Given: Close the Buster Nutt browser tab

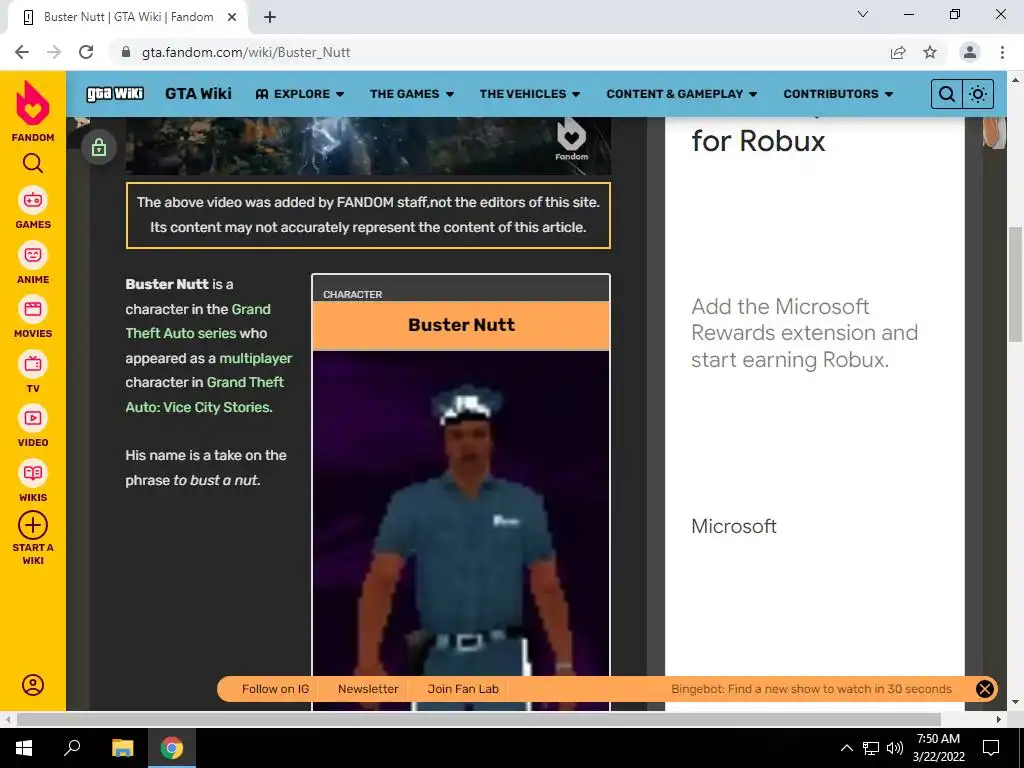Looking at the screenshot, I should tap(232, 17).
